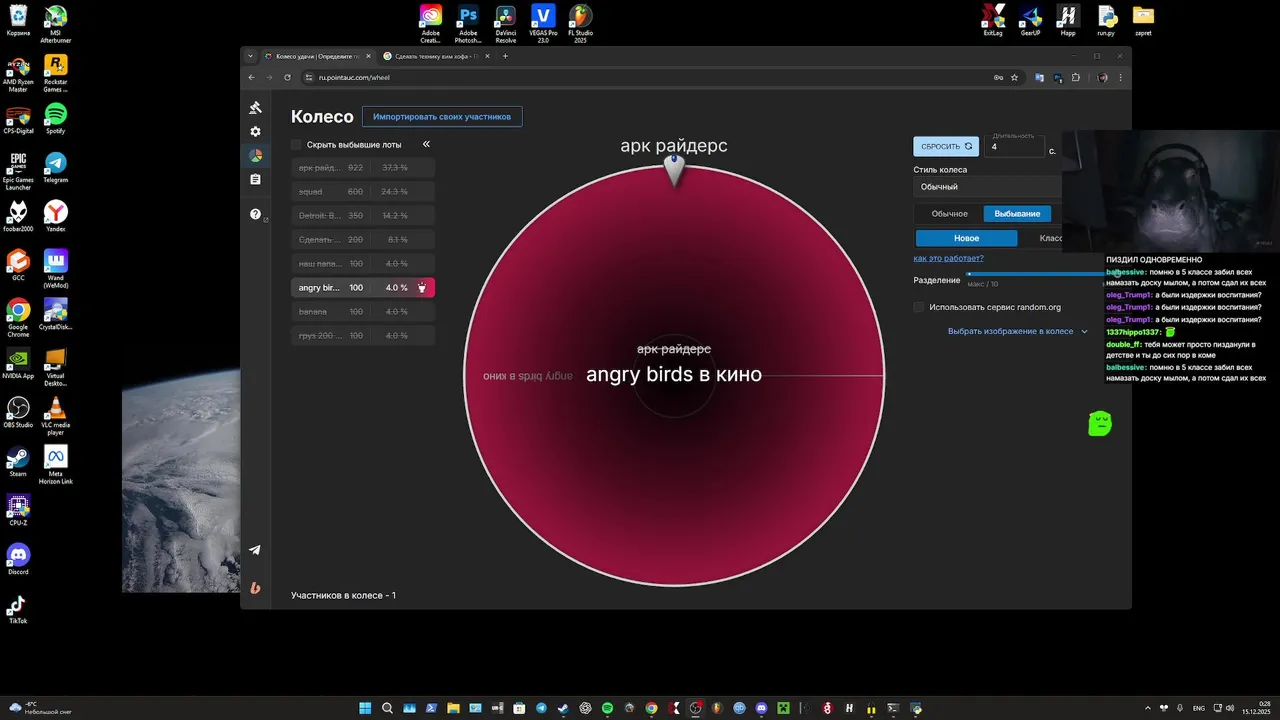The width and height of the screenshot is (1280, 720).
Task: Go back using the browser back arrow
Action: [x=252, y=77]
